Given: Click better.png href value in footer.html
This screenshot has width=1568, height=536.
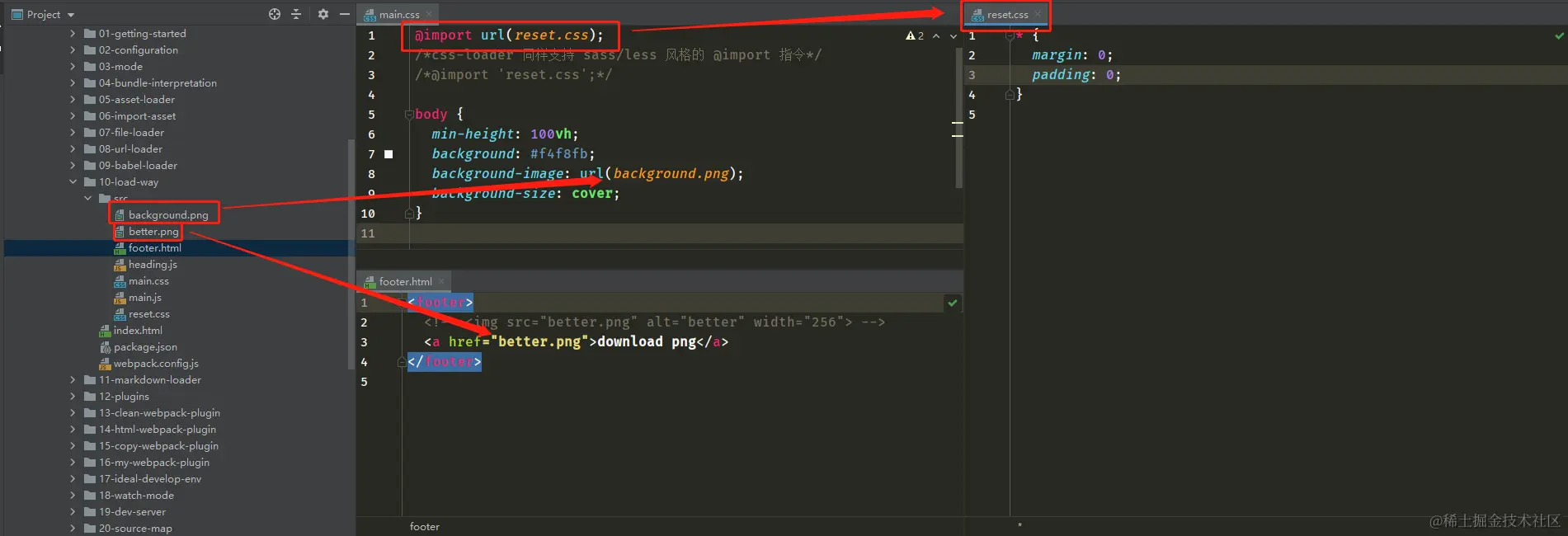Looking at the screenshot, I should click(x=539, y=342).
